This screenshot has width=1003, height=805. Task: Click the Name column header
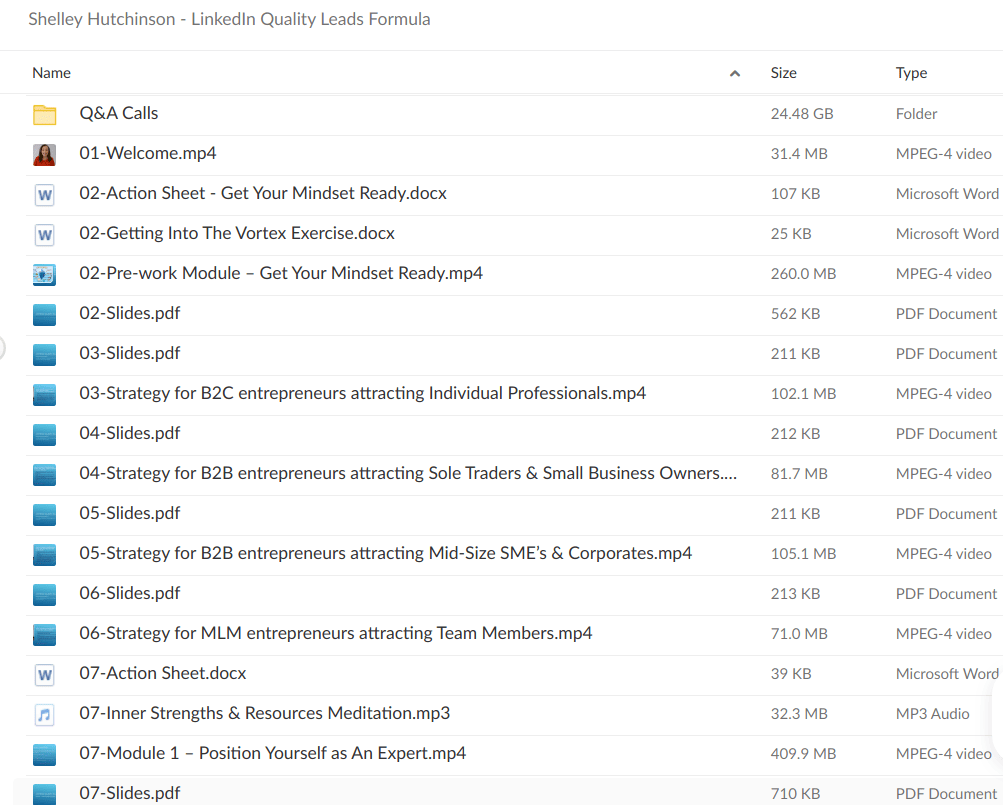tap(51, 72)
